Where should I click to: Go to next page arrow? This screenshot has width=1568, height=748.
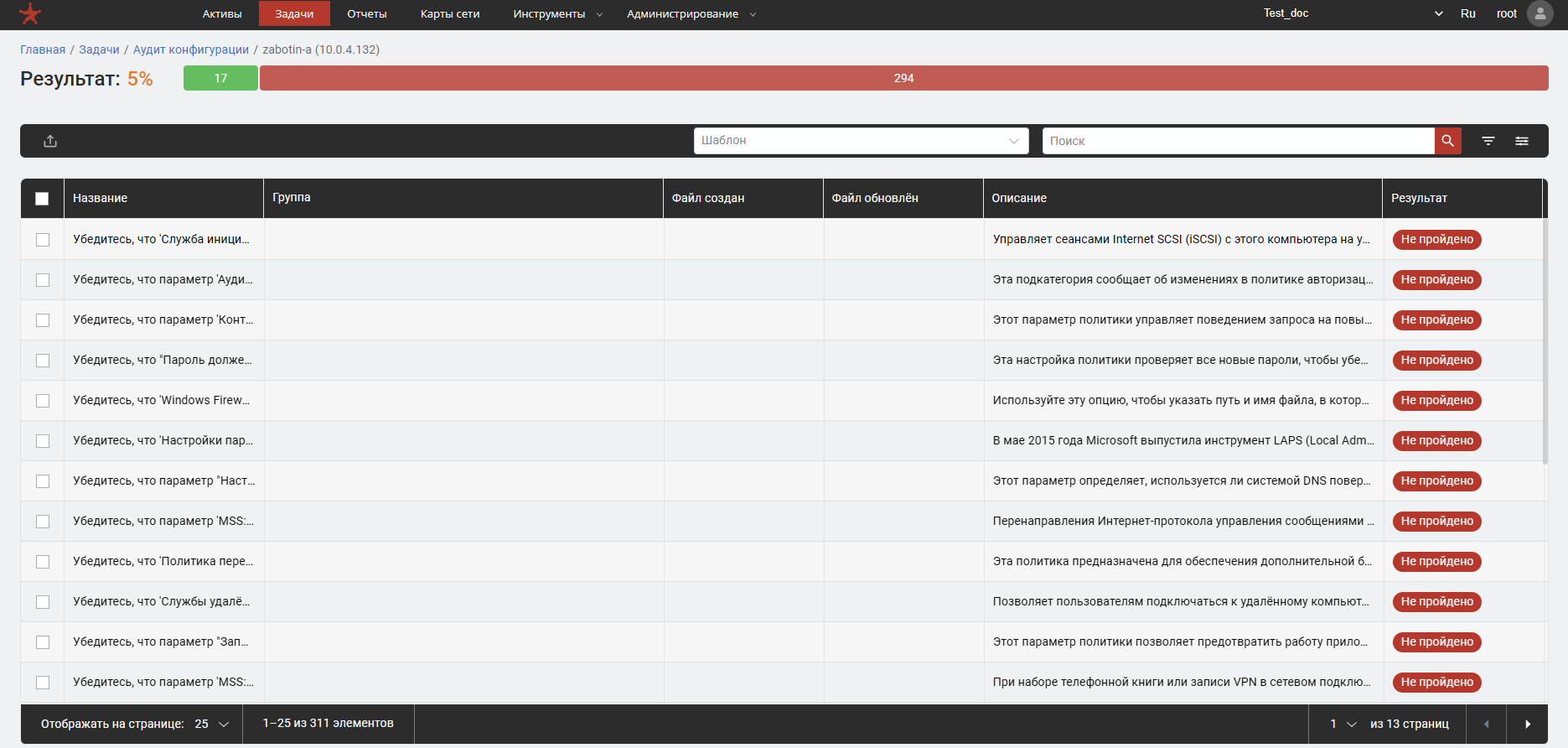click(1527, 724)
